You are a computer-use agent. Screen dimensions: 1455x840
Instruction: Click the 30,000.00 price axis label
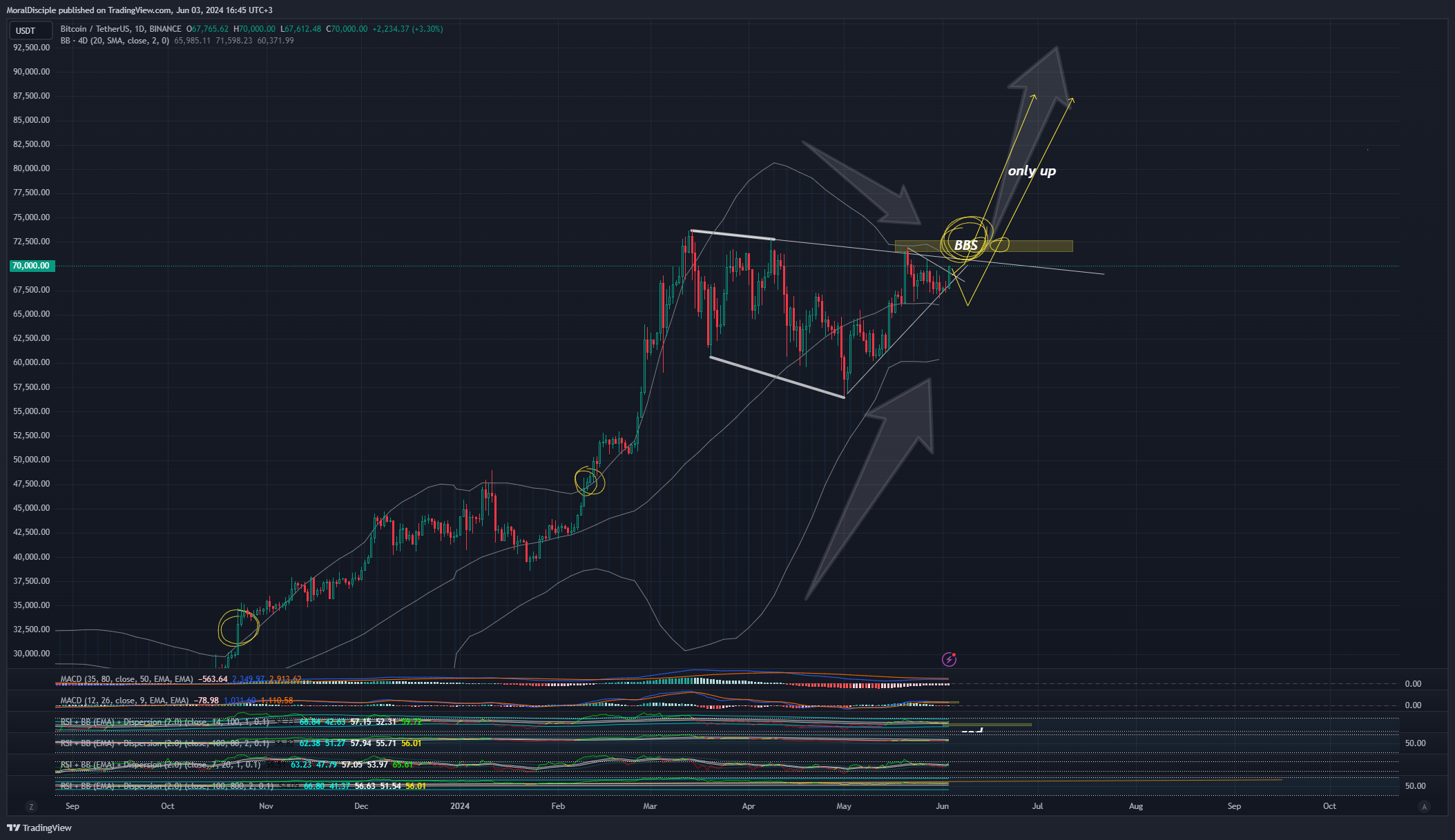(32, 654)
